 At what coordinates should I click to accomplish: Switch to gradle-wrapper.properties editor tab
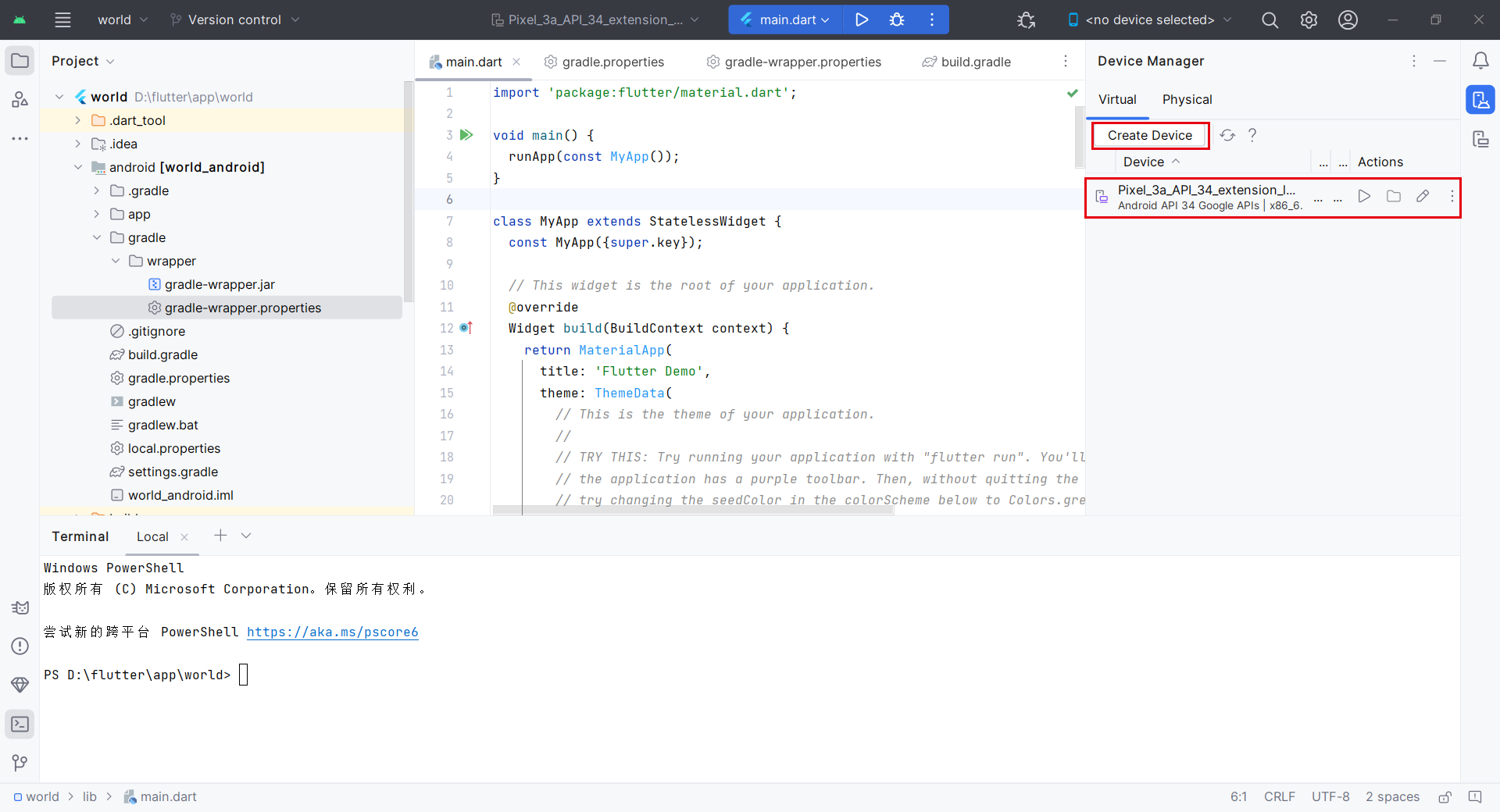794,62
